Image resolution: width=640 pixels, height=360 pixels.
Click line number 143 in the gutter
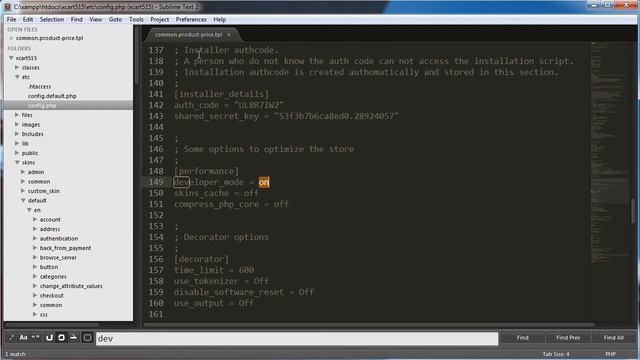click(x=156, y=116)
